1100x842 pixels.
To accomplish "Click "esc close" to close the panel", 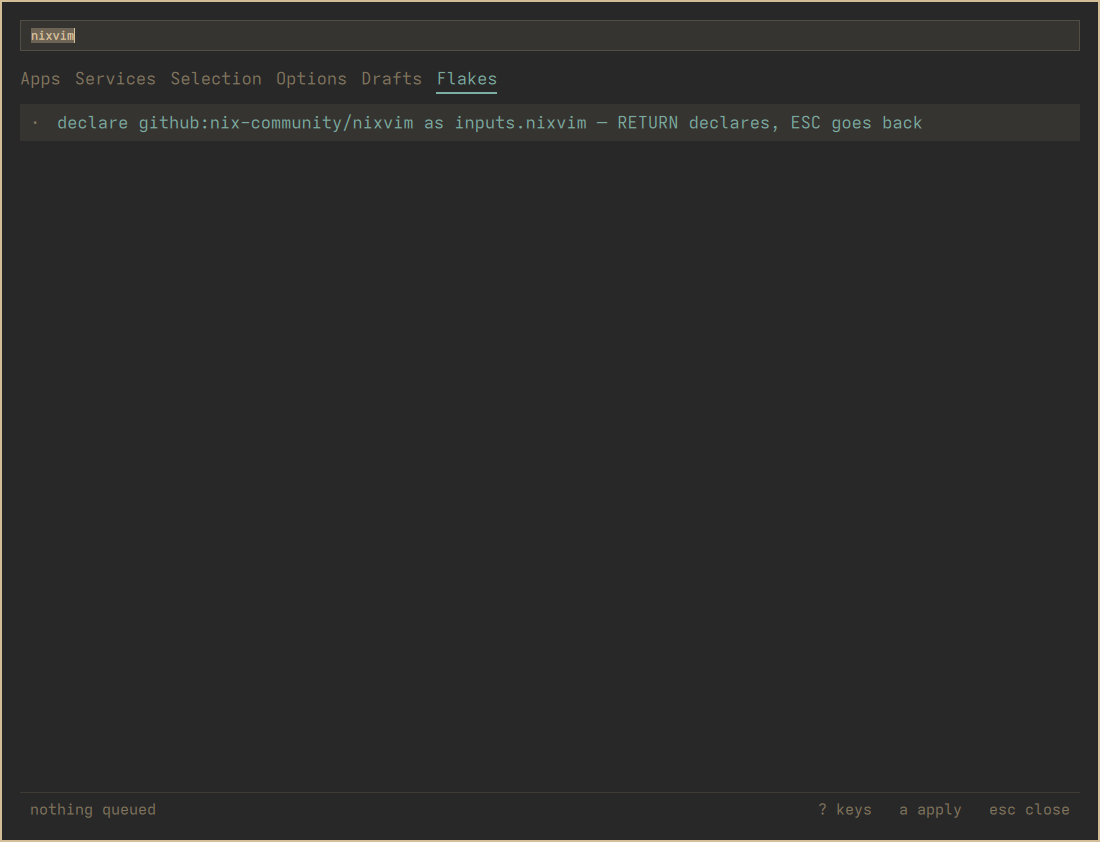I will [x=1029, y=810].
